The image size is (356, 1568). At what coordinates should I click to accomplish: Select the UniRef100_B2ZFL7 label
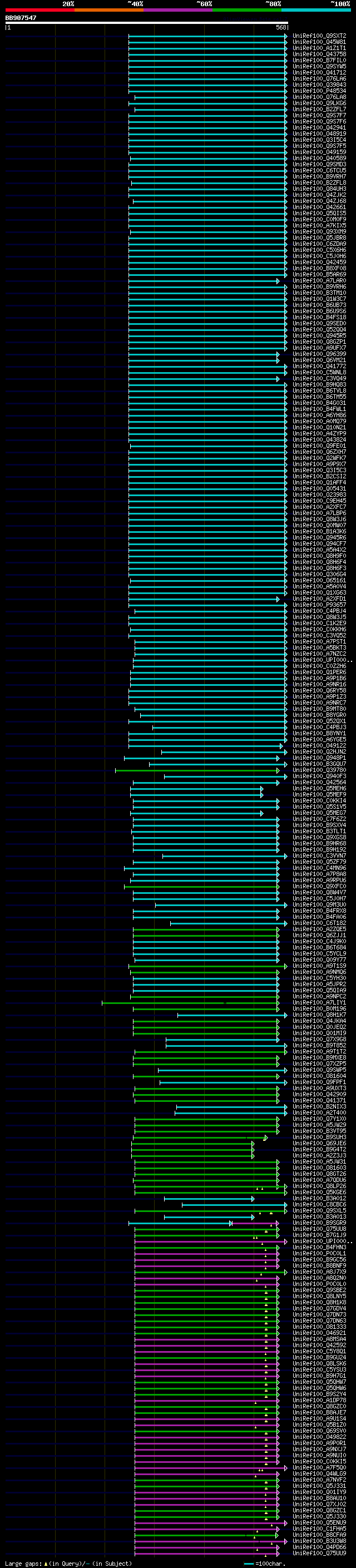(319, 109)
